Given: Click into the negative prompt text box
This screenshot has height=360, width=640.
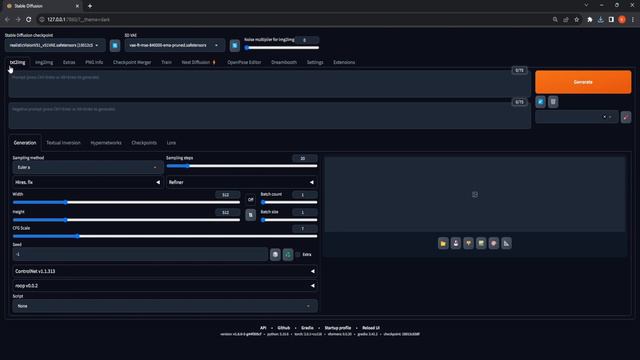Looking at the screenshot, I should 269,116.
